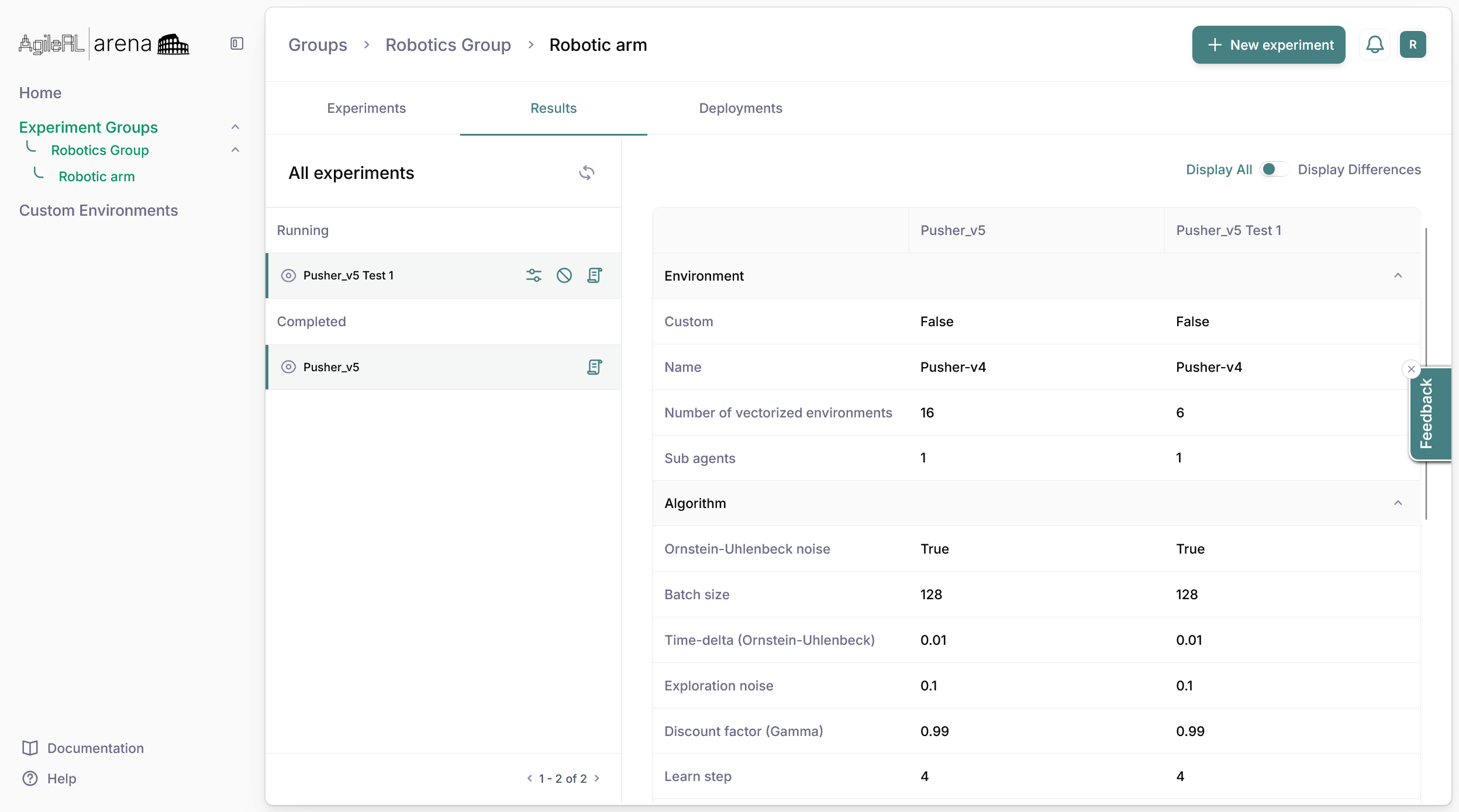Collapse the Environment section

[1398, 276]
